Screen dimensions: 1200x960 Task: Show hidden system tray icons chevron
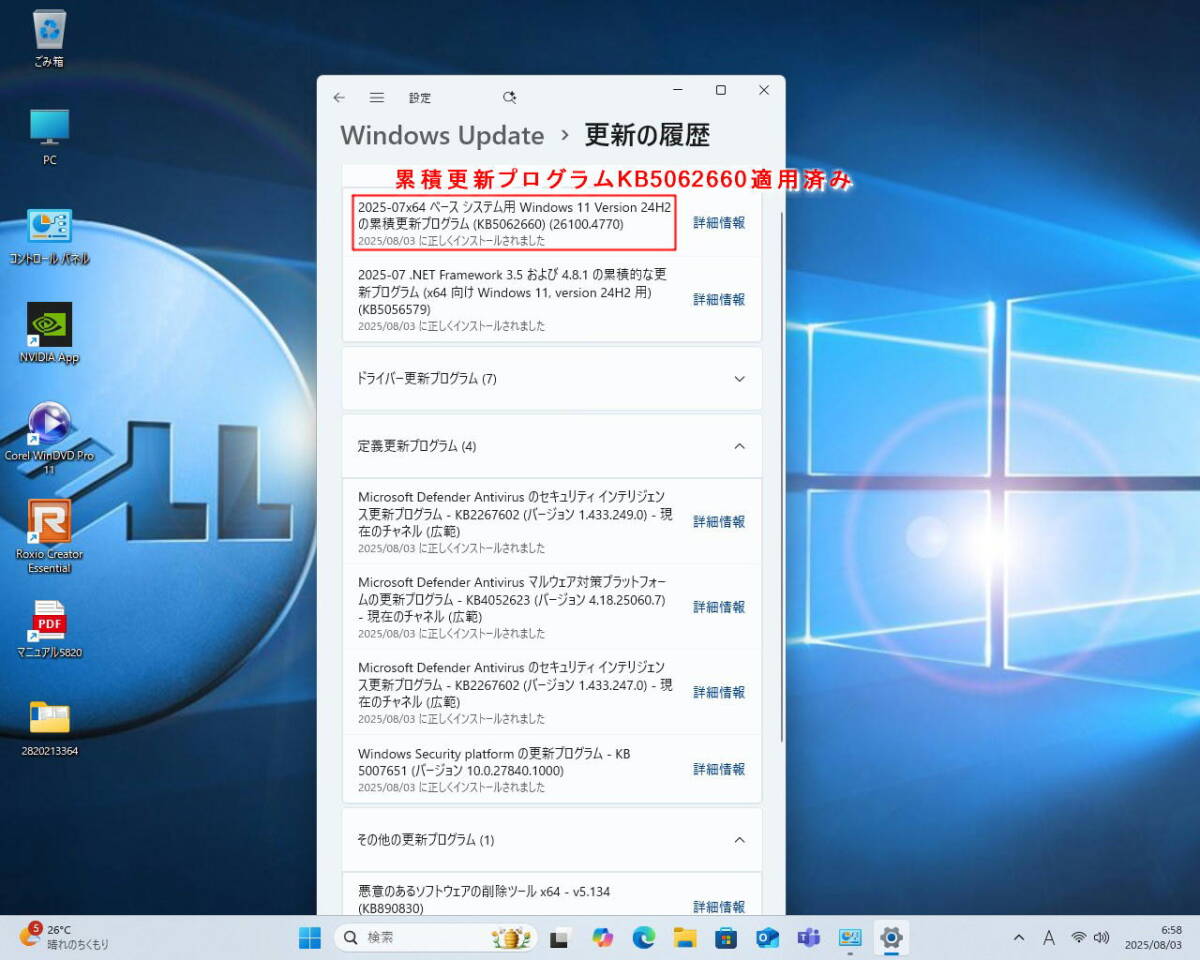pyautogui.click(x=1019, y=938)
